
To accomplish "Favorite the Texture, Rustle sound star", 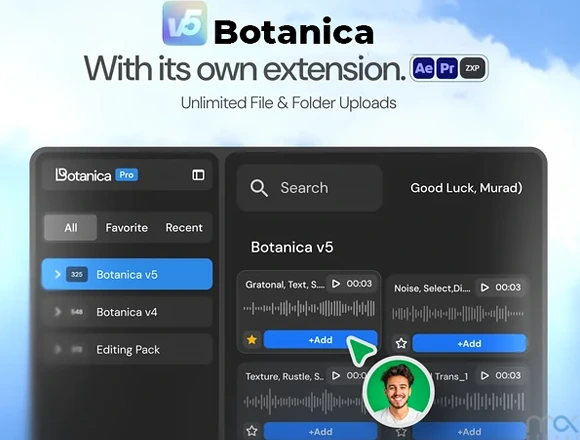I will pos(252,431).
